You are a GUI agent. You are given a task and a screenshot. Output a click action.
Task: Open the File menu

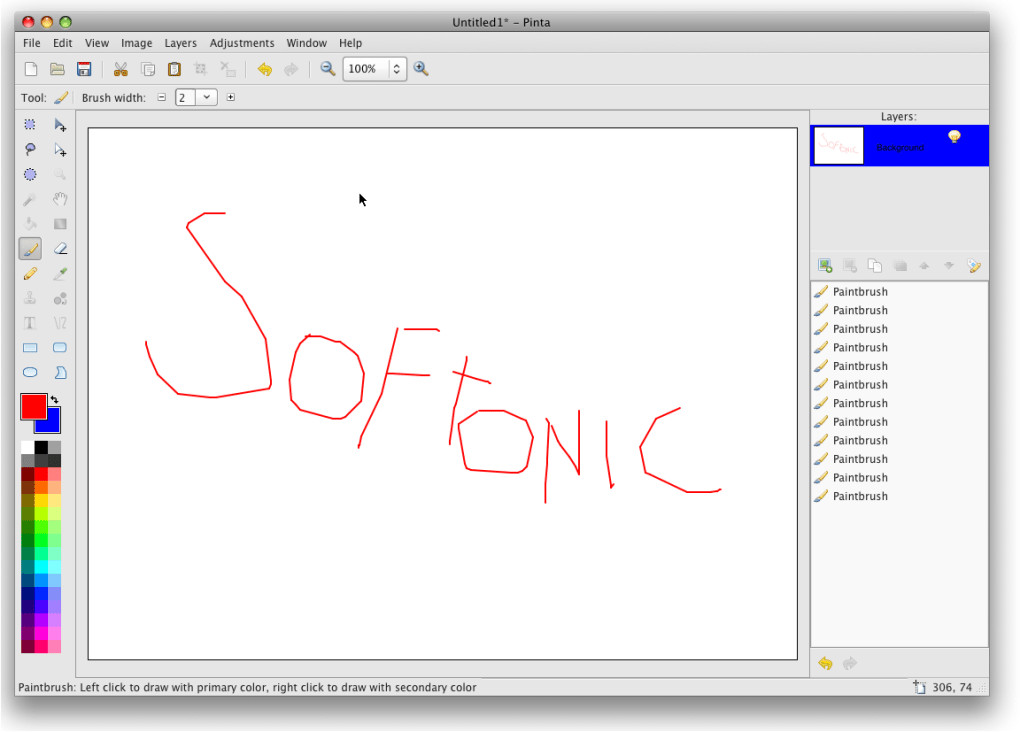31,43
